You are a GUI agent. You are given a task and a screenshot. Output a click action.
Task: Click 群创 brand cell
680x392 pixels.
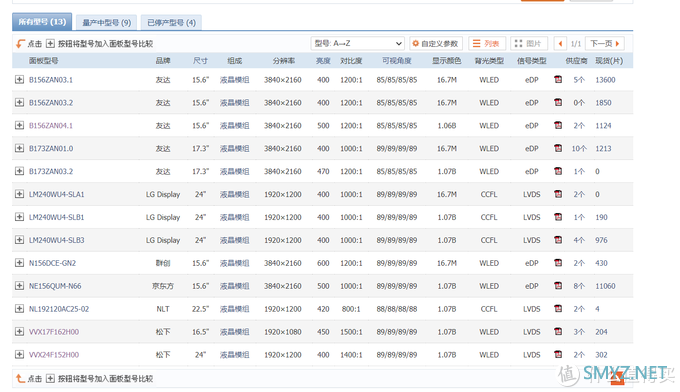163,263
